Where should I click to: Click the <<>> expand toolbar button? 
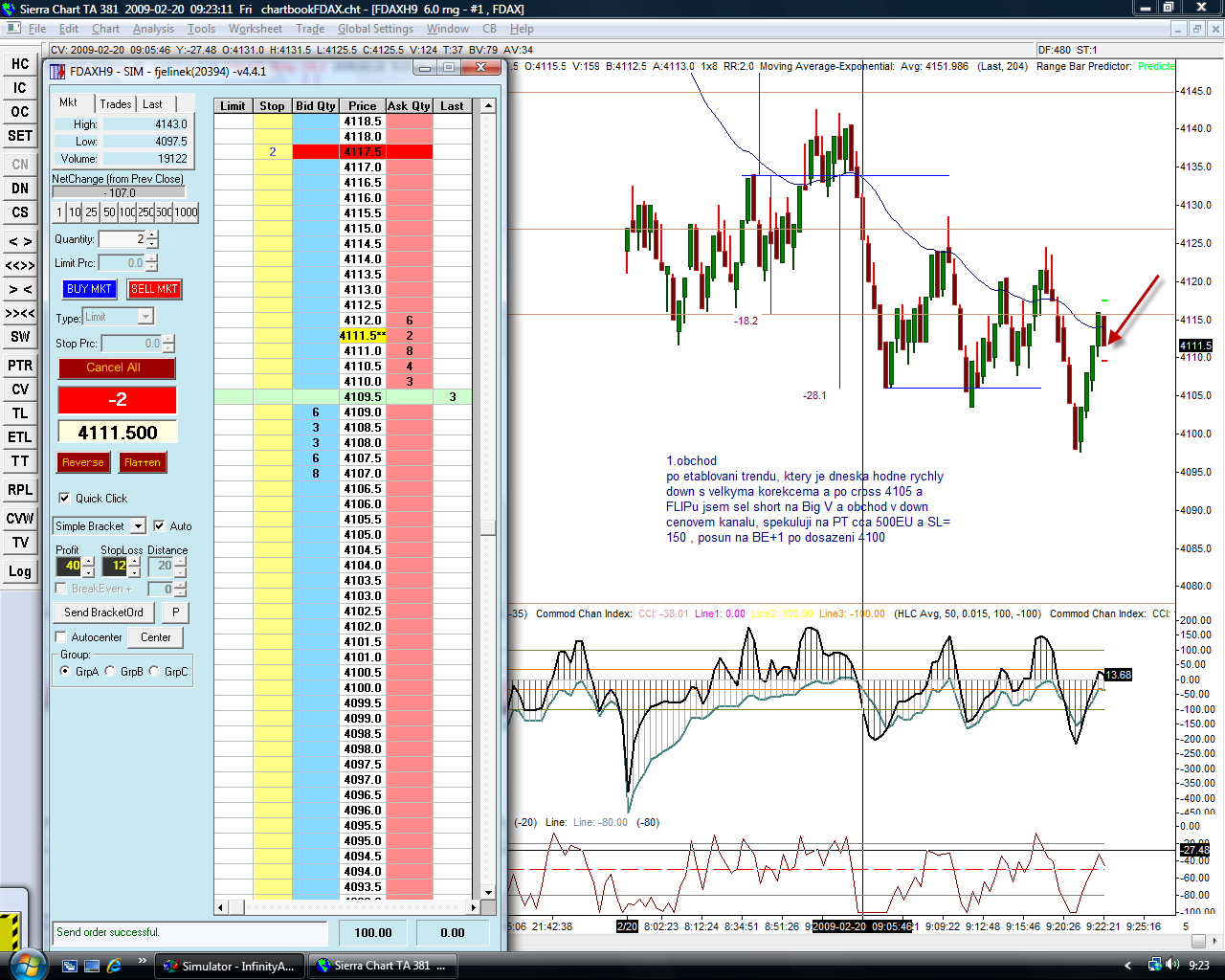coord(20,265)
